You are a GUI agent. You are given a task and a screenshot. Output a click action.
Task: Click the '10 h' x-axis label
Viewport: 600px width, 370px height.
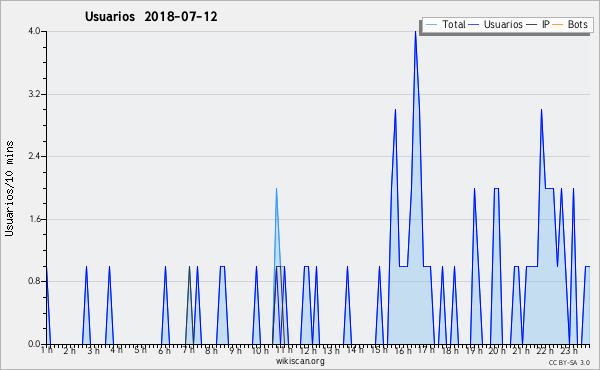[260, 350]
